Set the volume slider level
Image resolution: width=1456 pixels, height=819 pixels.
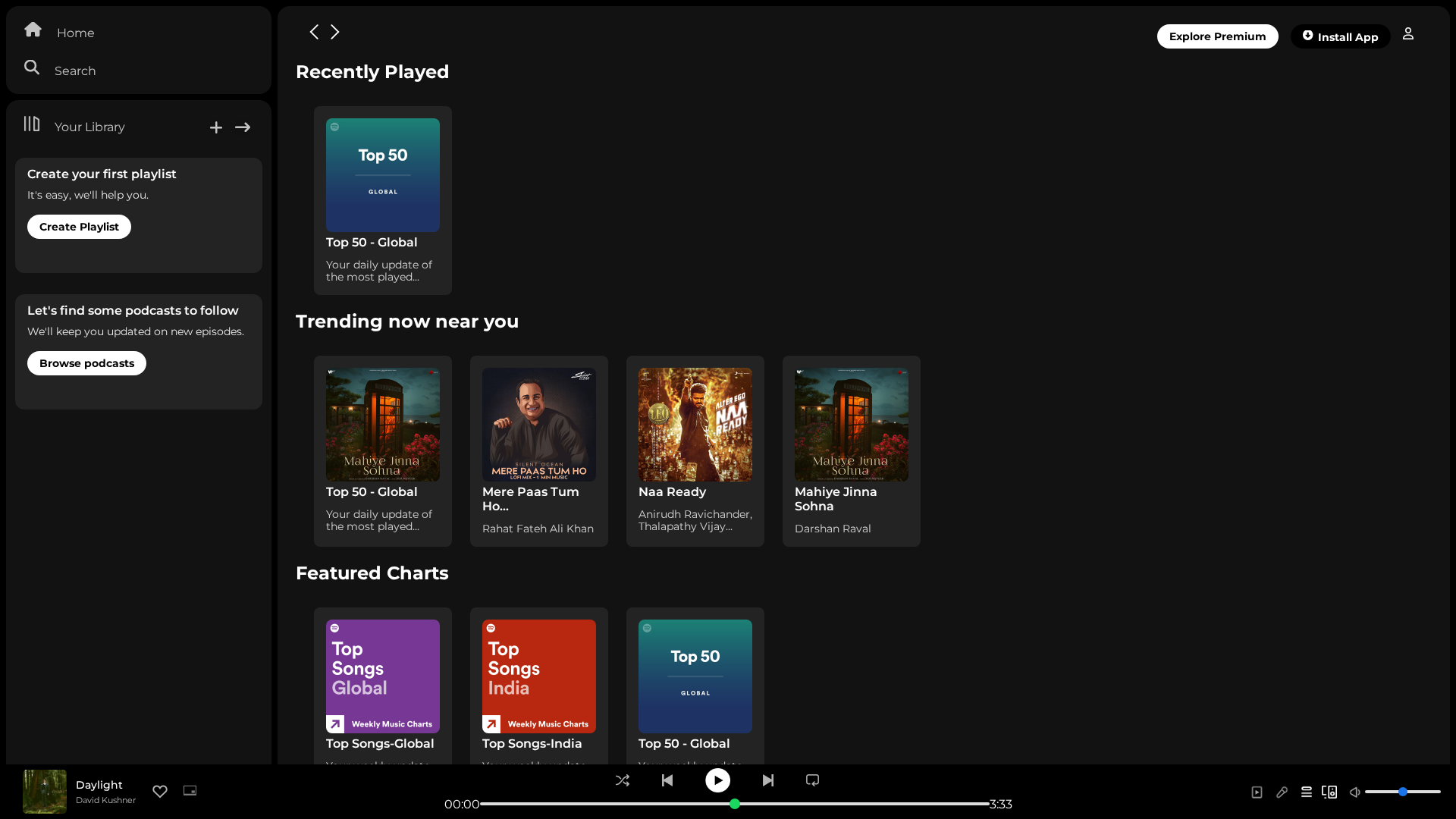(1402, 792)
